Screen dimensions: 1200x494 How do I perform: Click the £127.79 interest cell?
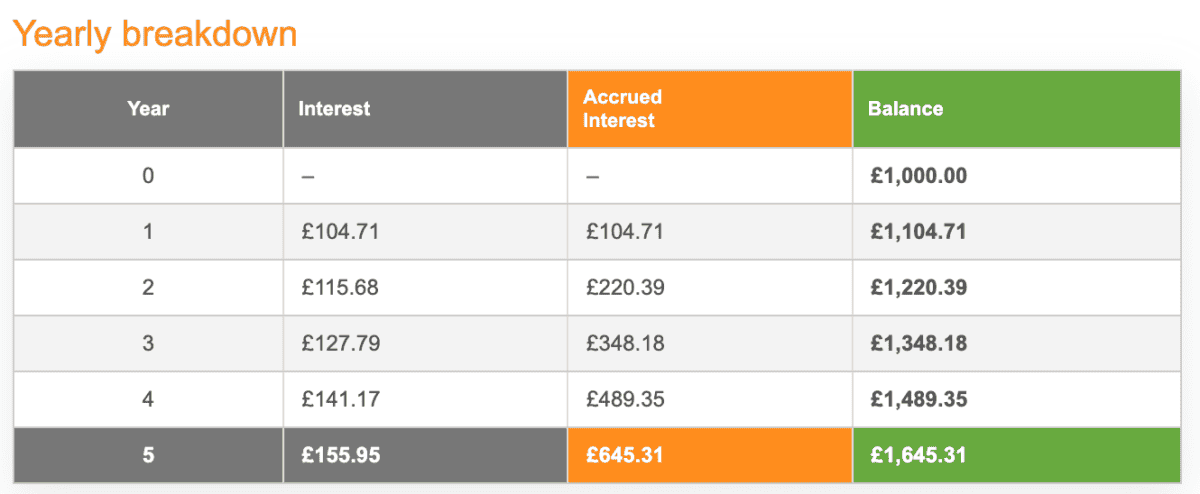tap(340, 344)
